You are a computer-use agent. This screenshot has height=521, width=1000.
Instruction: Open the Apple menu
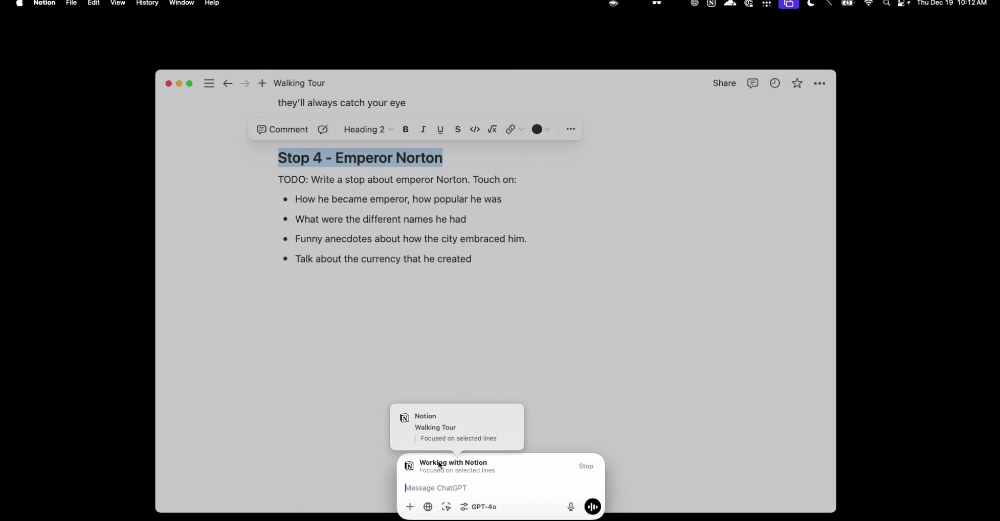pos(19,3)
